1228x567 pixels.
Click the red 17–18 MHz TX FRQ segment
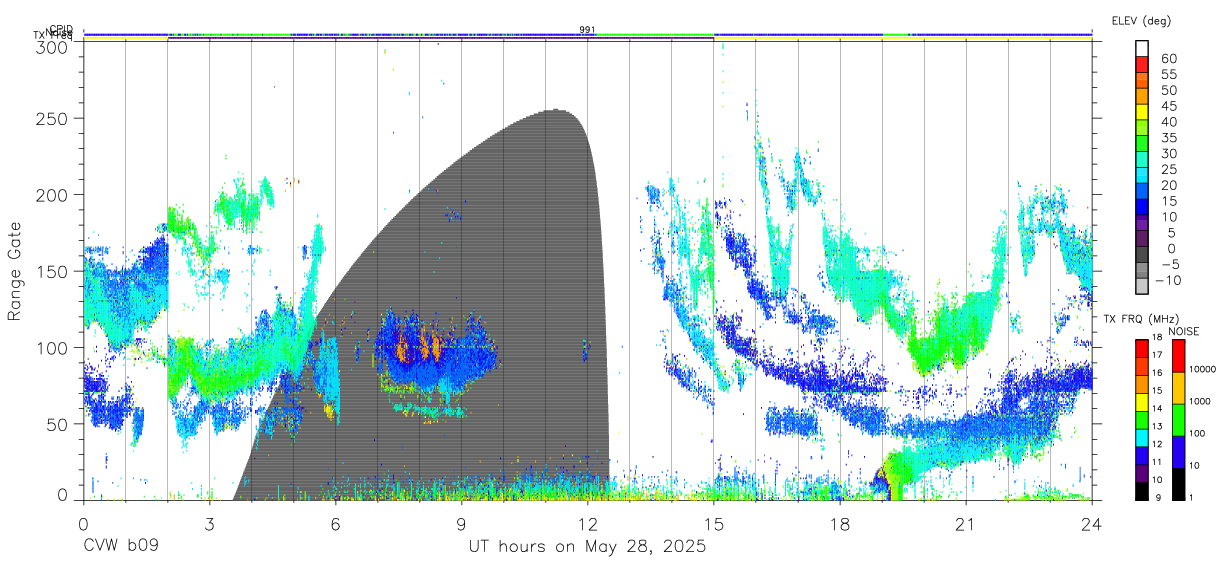(1141, 347)
